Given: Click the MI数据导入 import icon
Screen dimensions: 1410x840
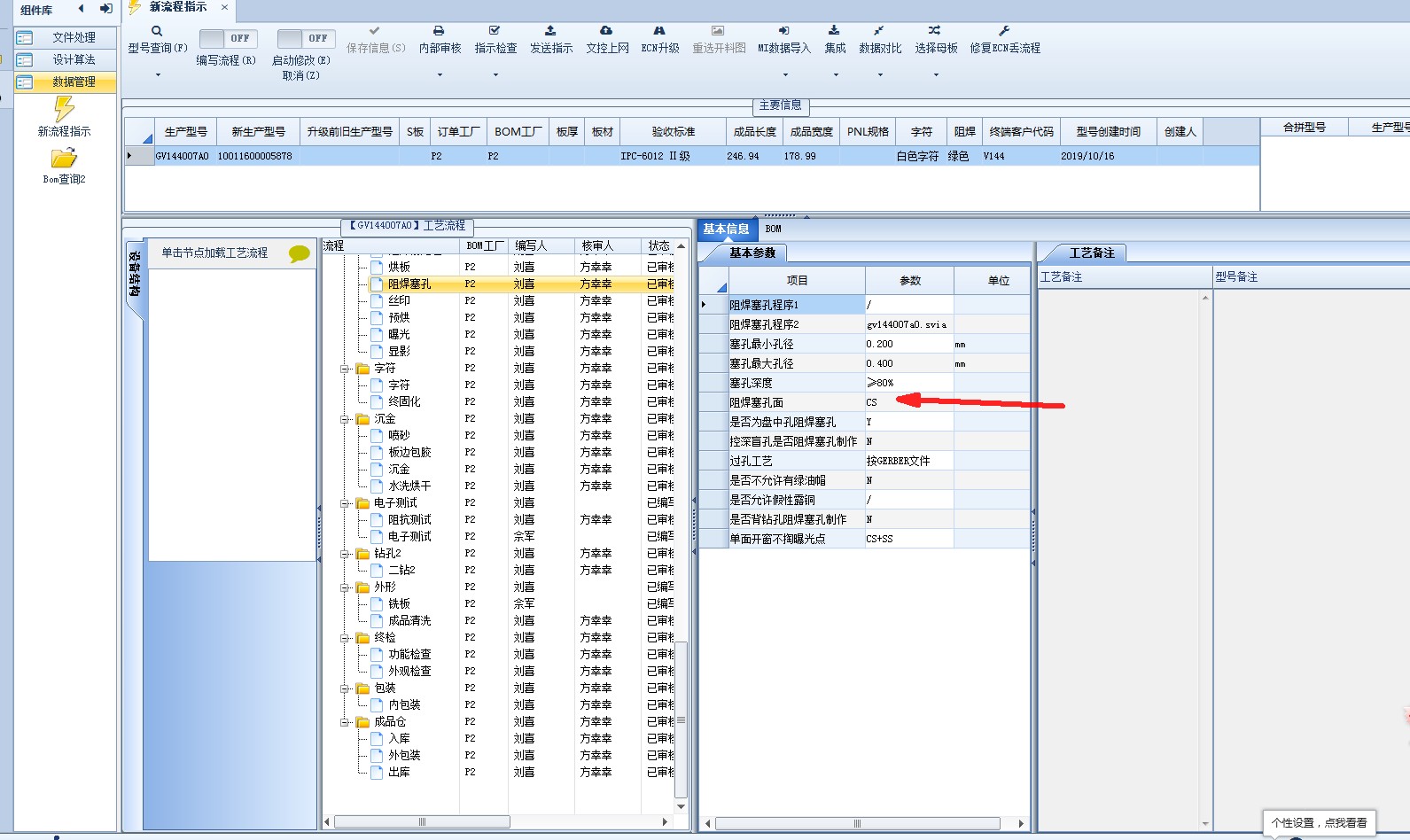Looking at the screenshot, I should [783, 31].
